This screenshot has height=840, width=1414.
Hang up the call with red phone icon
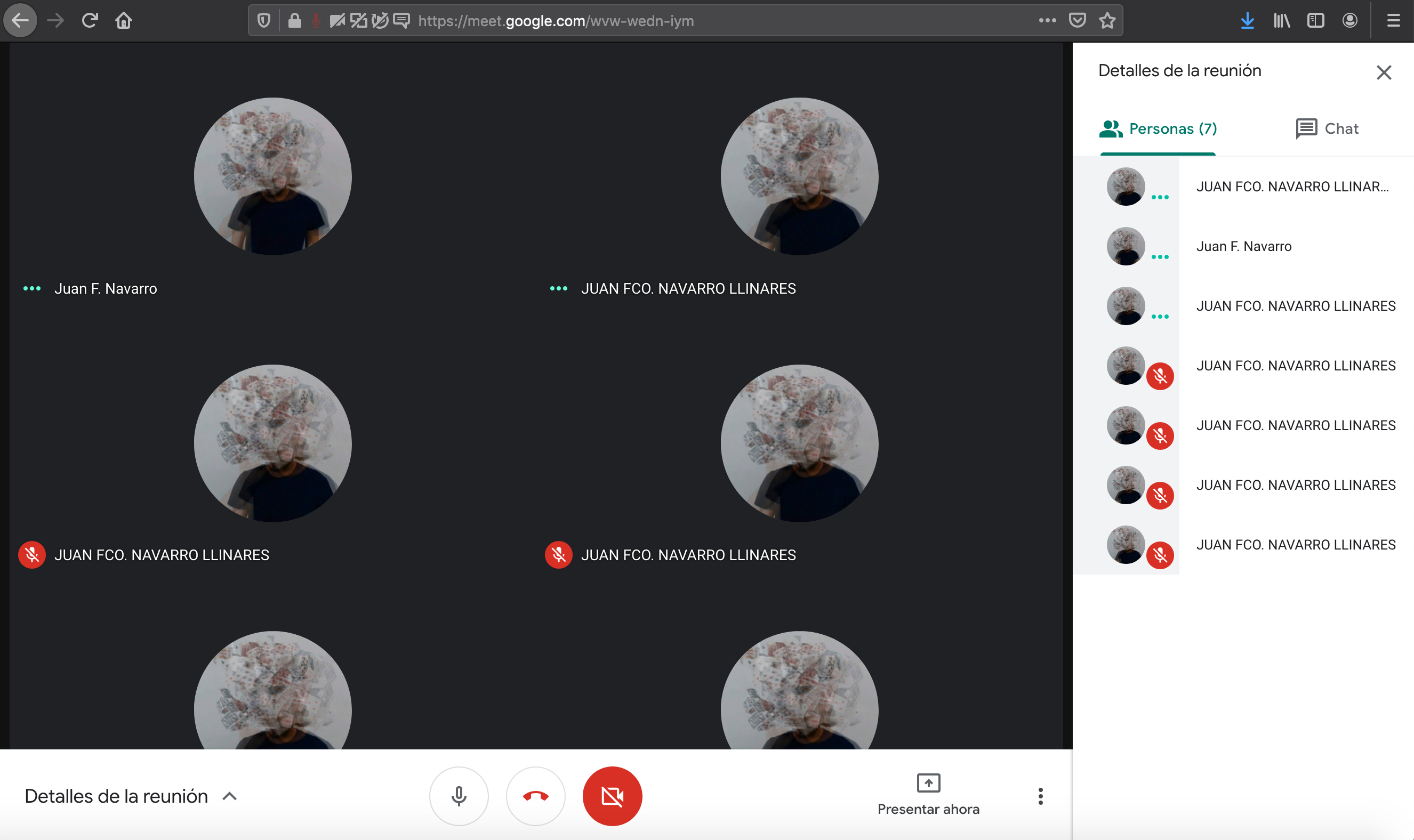coord(535,796)
